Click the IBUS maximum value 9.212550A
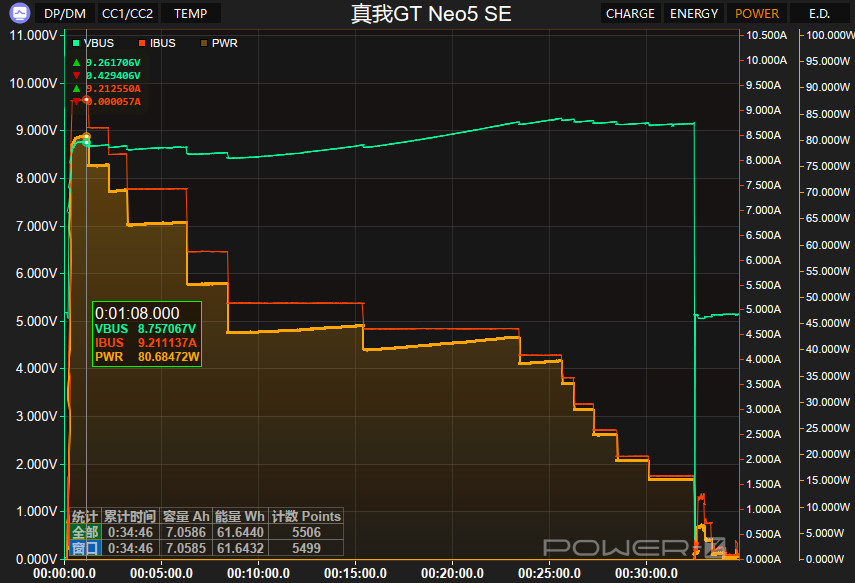The image size is (855, 583). point(113,88)
